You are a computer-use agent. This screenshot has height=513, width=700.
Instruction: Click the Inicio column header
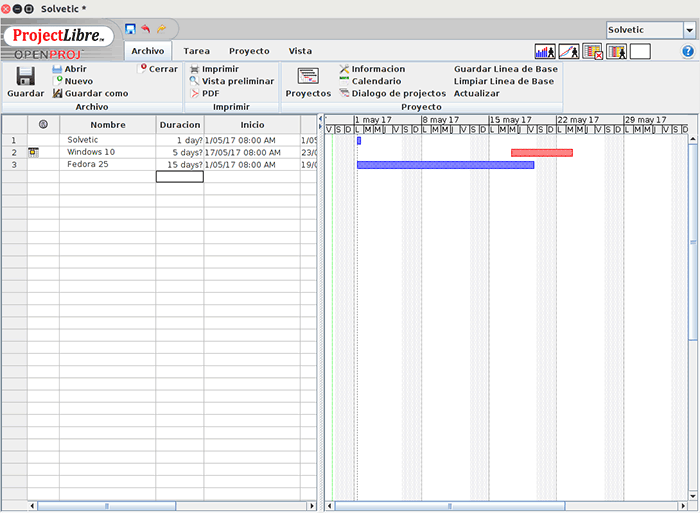coord(252,125)
